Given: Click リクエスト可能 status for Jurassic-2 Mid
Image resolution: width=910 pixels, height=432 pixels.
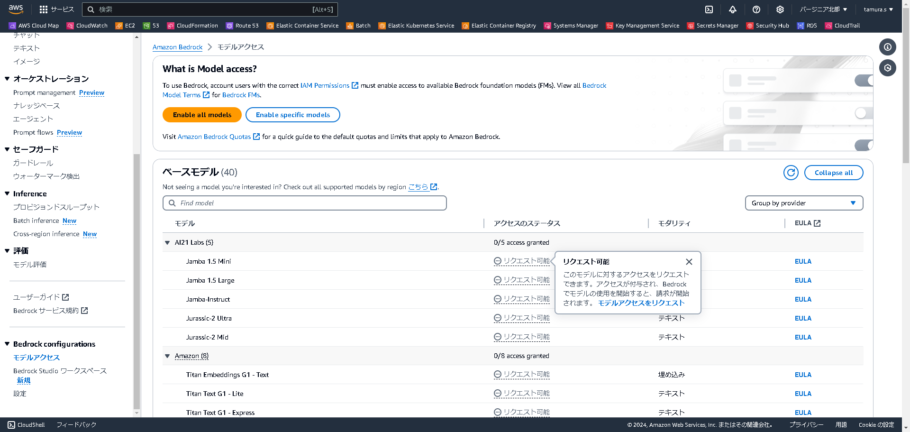Looking at the screenshot, I should point(522,337).
